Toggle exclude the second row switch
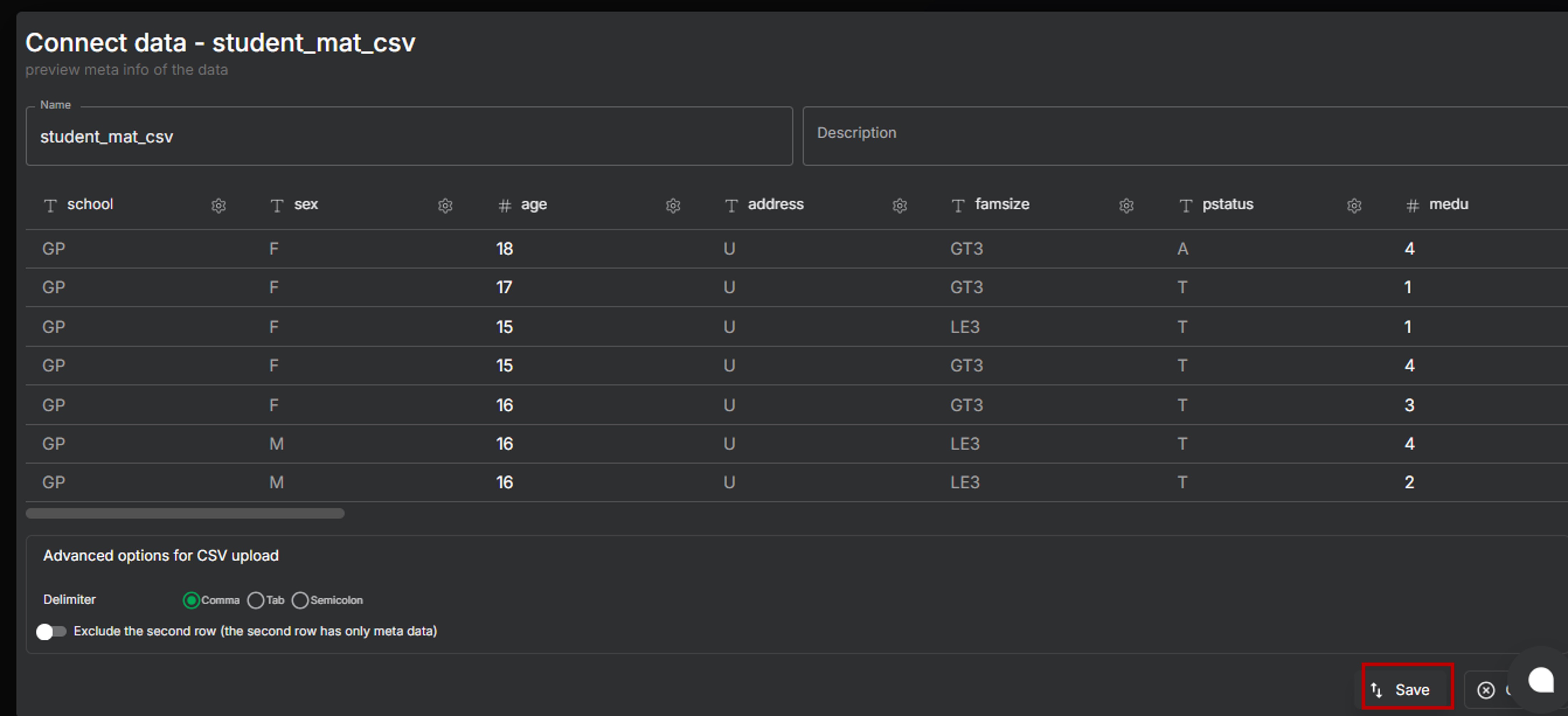1568x716 pixels. pos(51,632)
